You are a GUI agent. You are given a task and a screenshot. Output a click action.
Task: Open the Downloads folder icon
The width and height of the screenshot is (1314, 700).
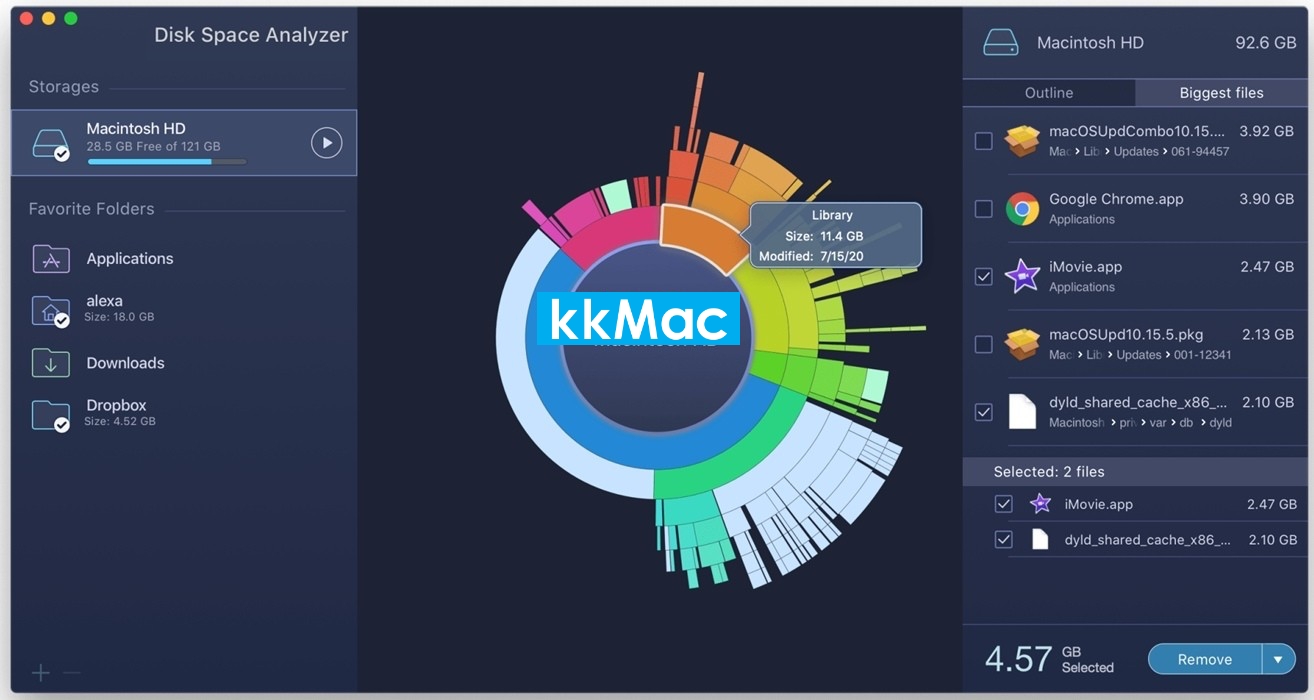[x=51, y=362]
